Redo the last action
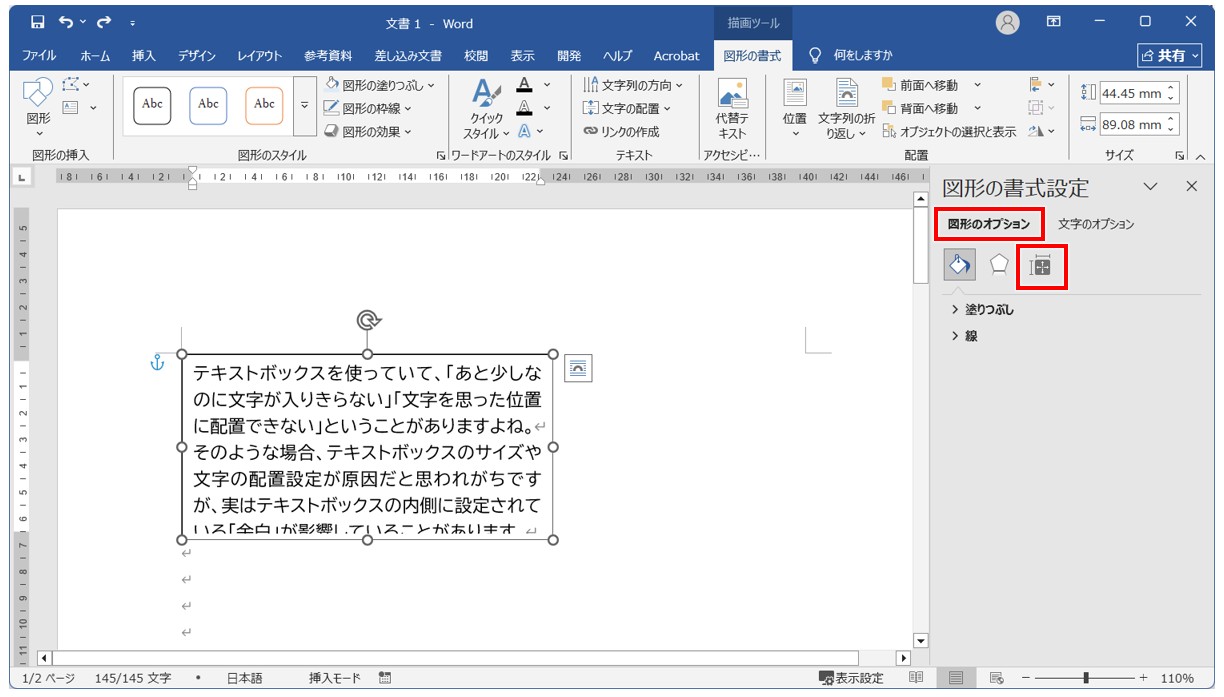1224x697 pixels. [x=103, y=22]
